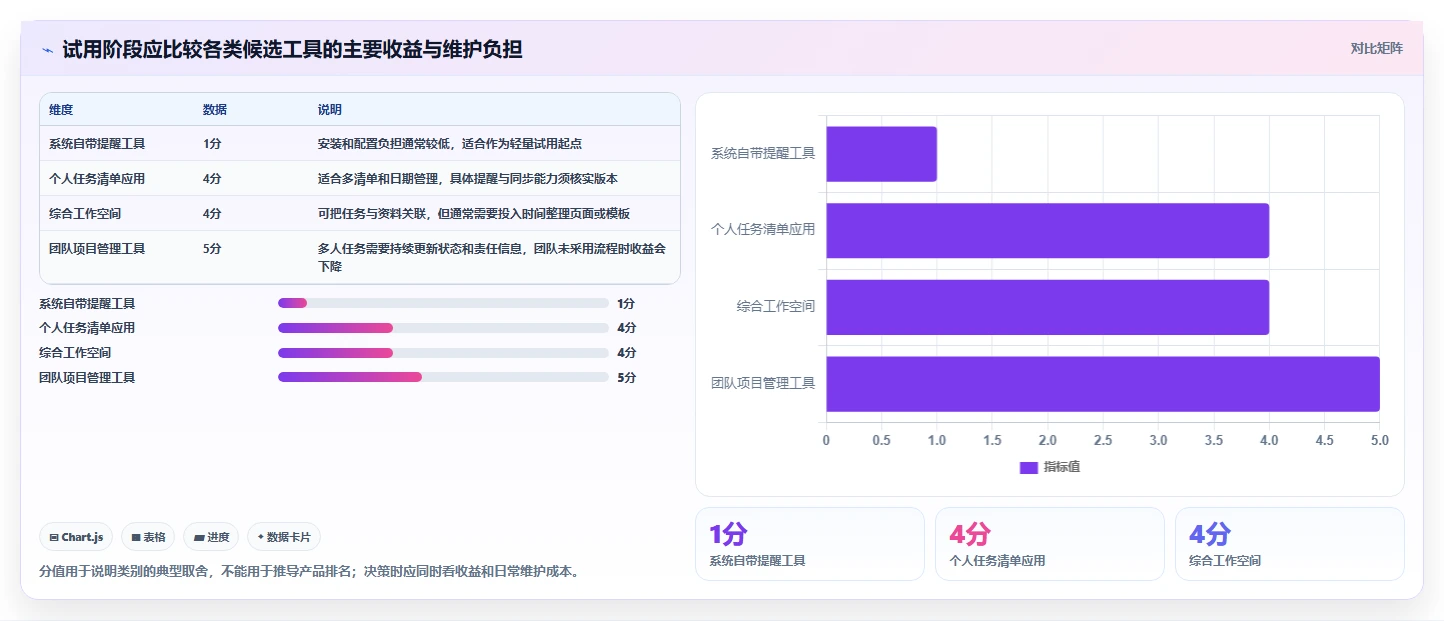Select the 进度 tag chip
1444x621 pixels.
click(x=211, y=537)
